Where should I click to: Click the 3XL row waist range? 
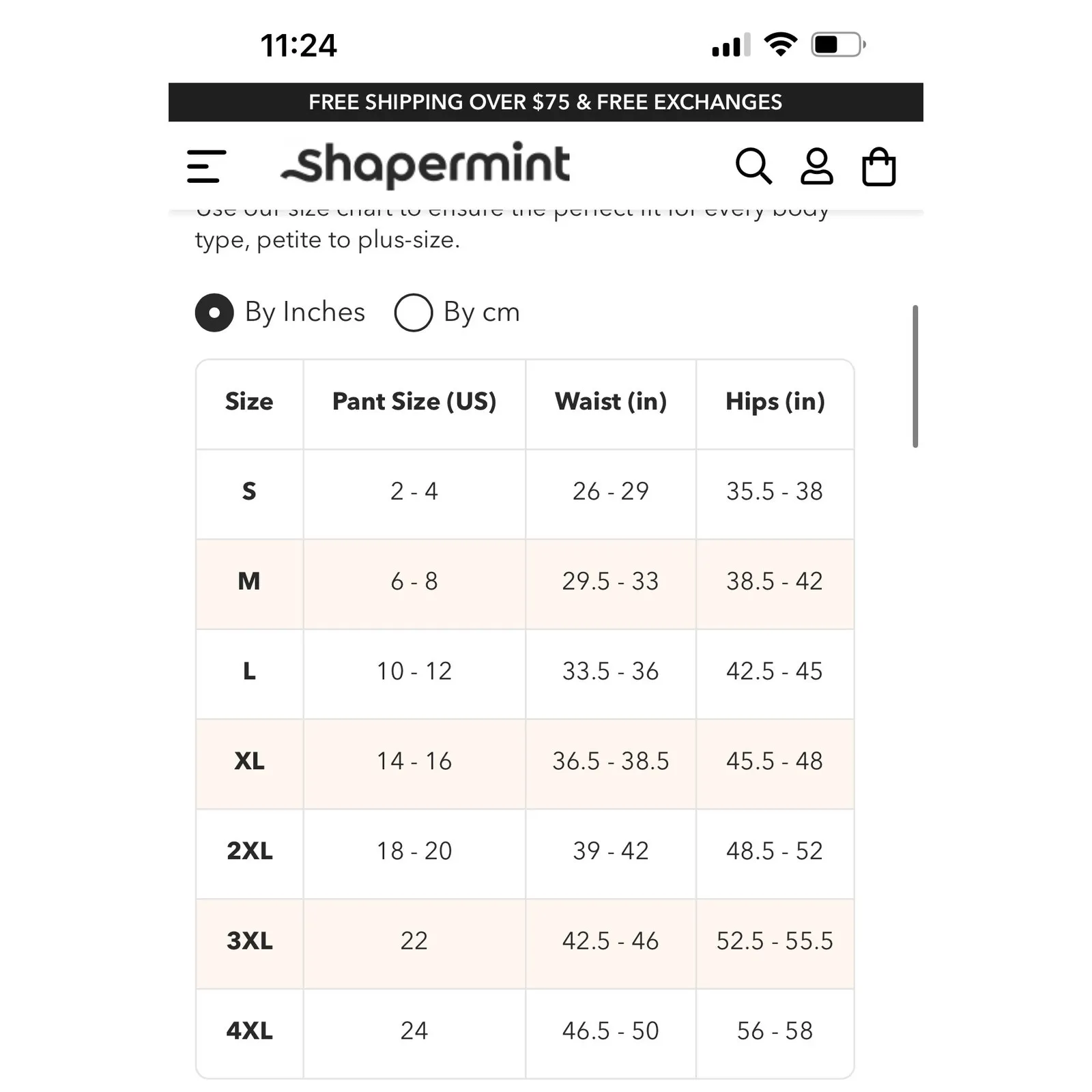pyautogui.click(x=609, y=941)
